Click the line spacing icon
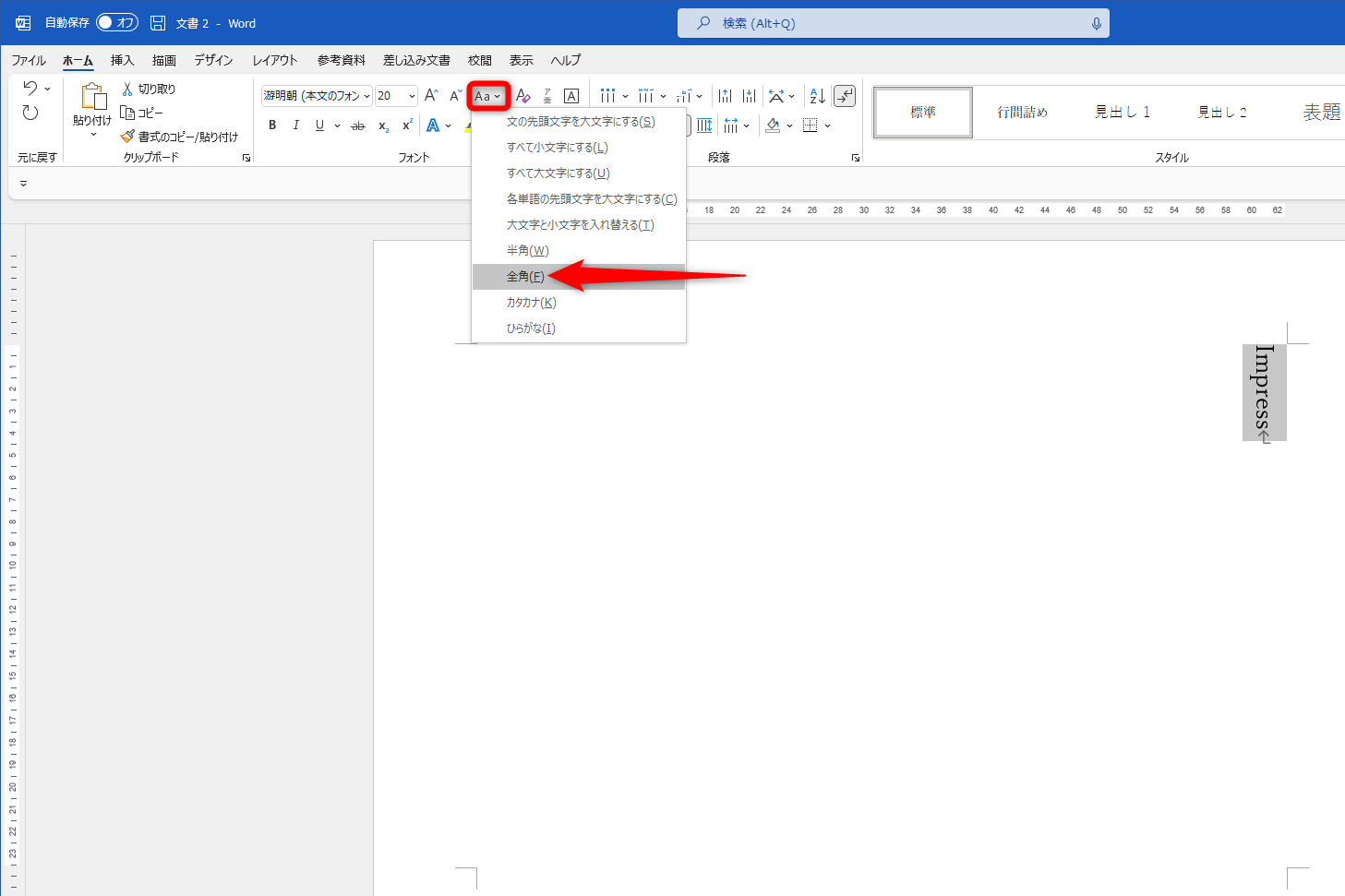Viewport: 1345px width, 896px height. 731,125
